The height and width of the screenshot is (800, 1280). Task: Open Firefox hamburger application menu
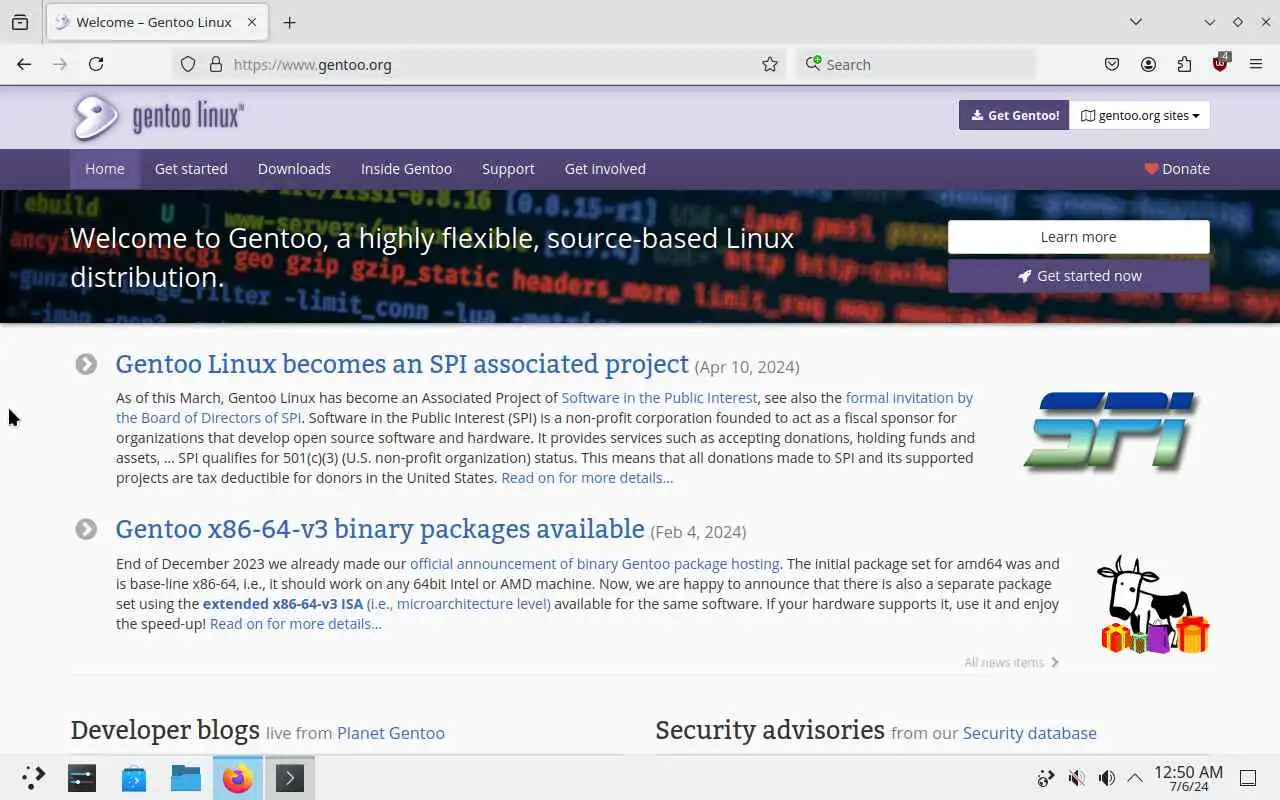(x=1256, y=64)
